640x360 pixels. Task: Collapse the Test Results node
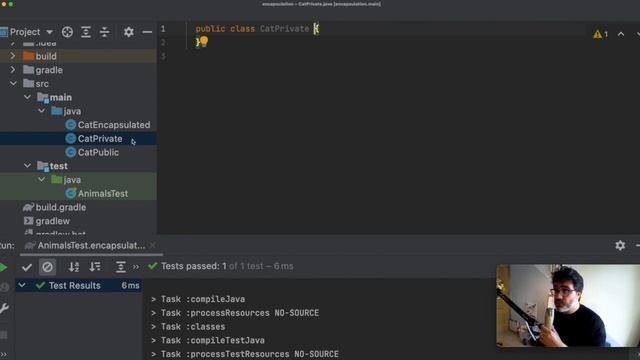(22, 285)
